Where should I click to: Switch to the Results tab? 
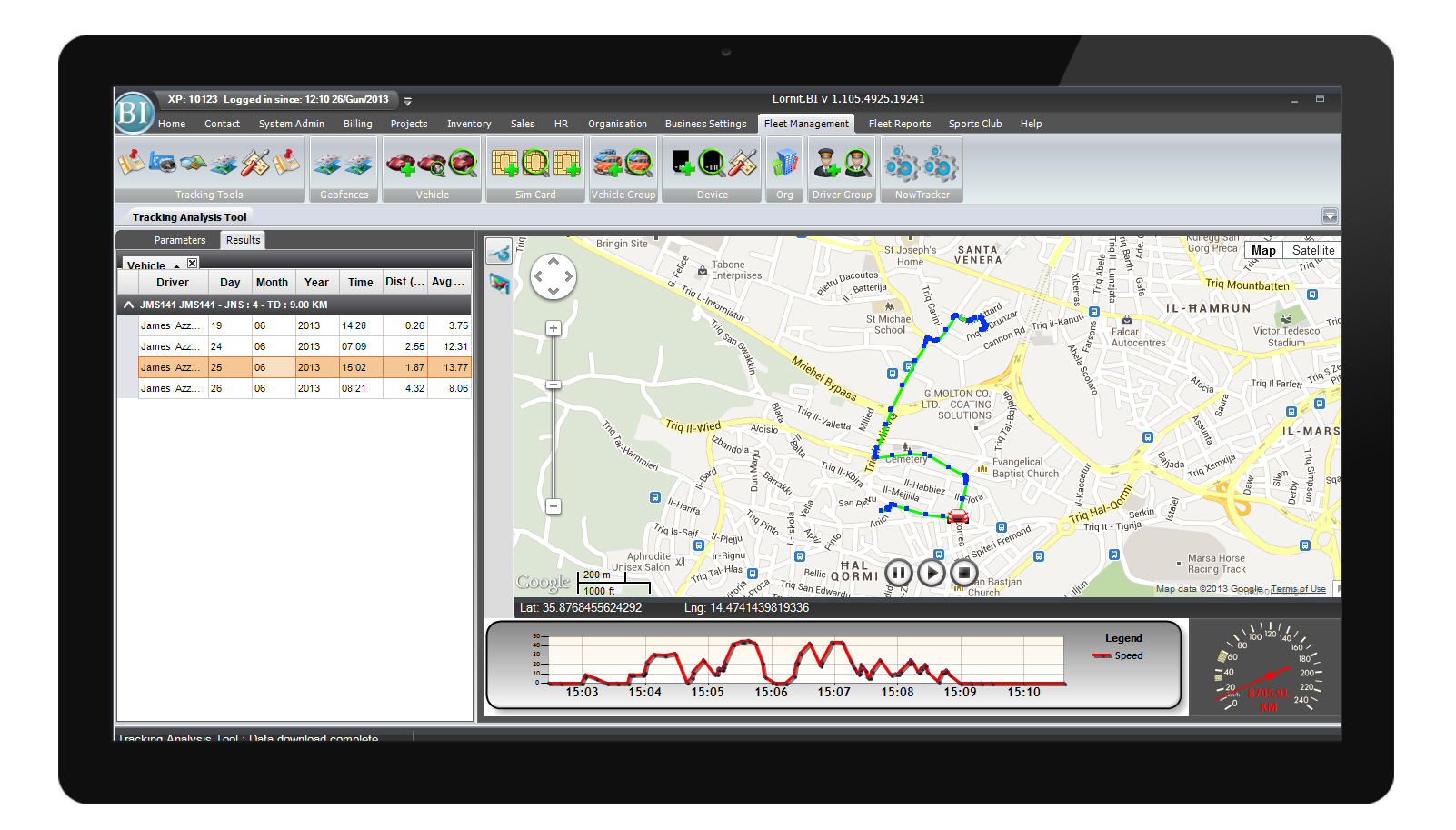(x=243, y=240)
